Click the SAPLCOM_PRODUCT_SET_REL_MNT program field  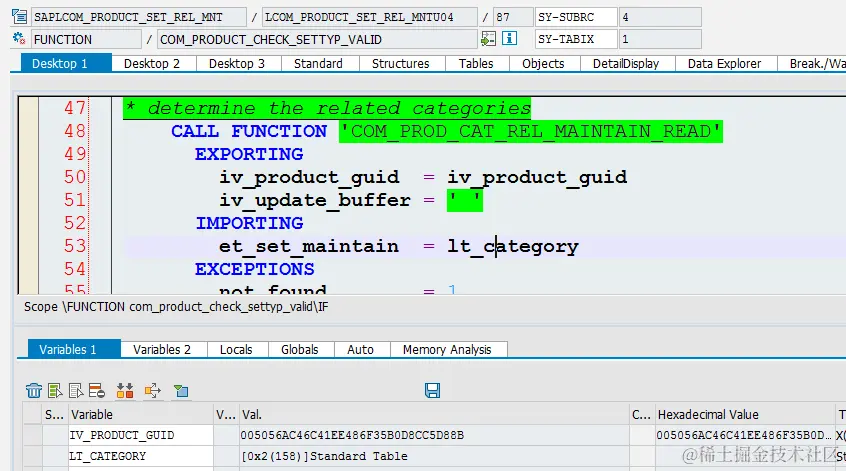(x=139, y=17)
